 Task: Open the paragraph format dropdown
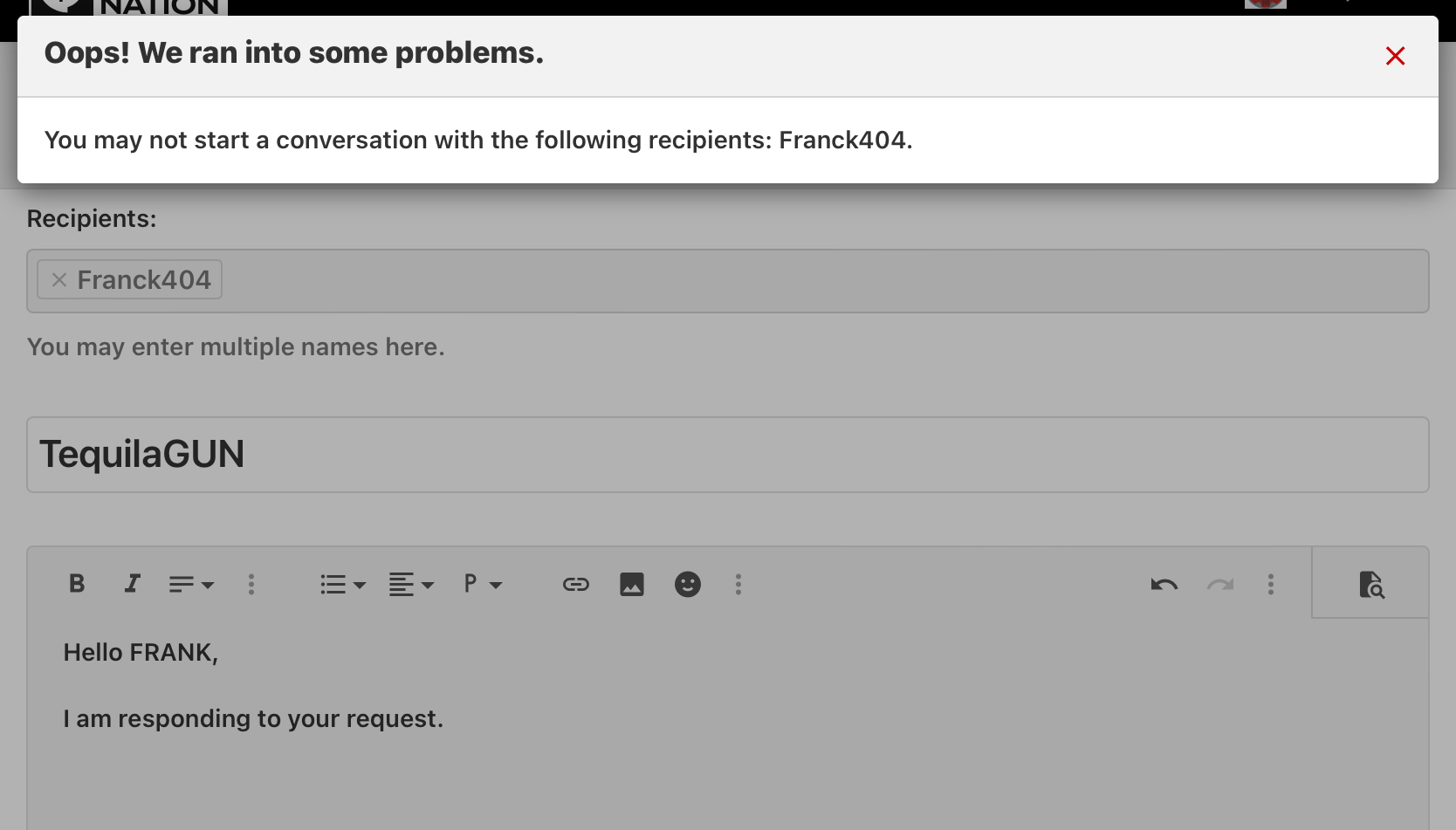click(482, 584)
